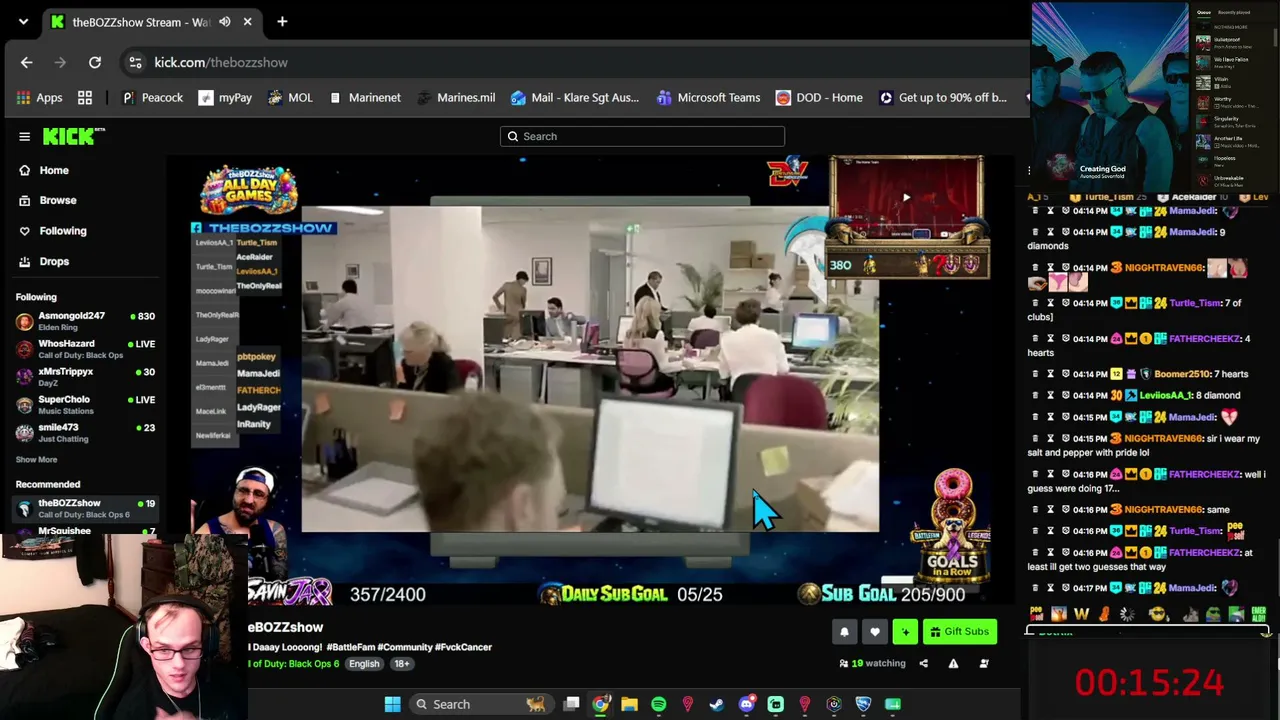Open xMrsTrippyx channel from Following list
The width and height of the screenshot is (1280, 720).
pyautogui.click(x=85, y=377)
